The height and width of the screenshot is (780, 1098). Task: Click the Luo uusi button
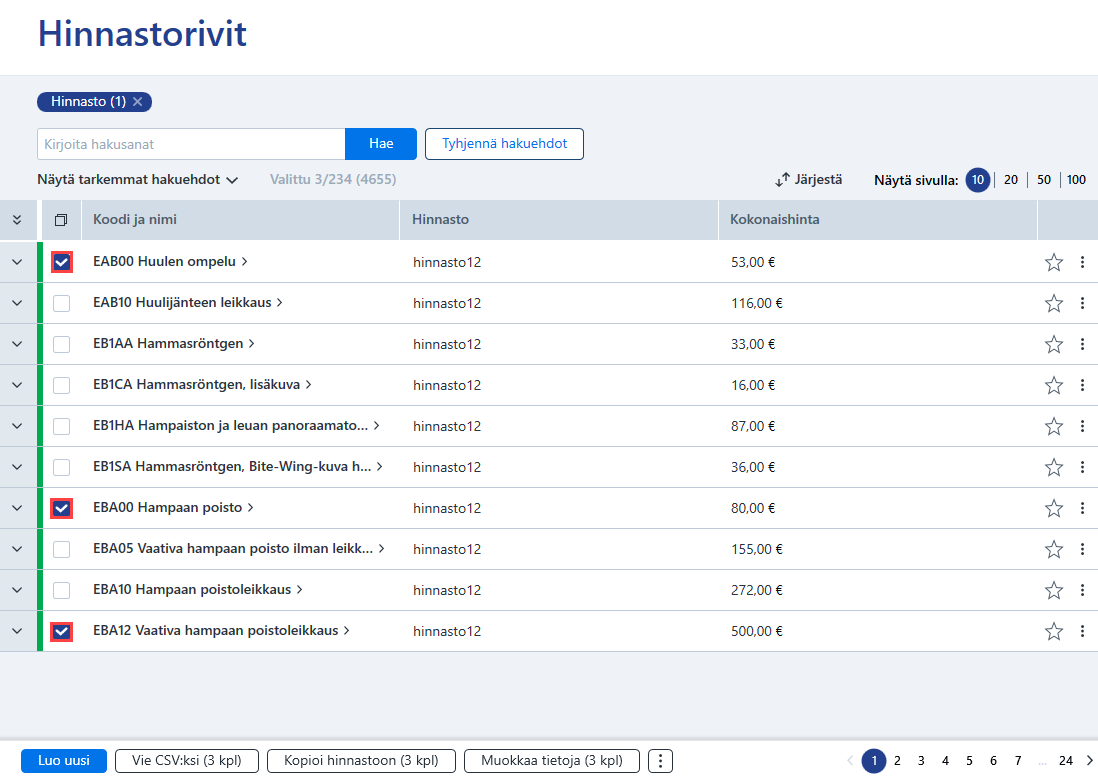click(64, 761)
